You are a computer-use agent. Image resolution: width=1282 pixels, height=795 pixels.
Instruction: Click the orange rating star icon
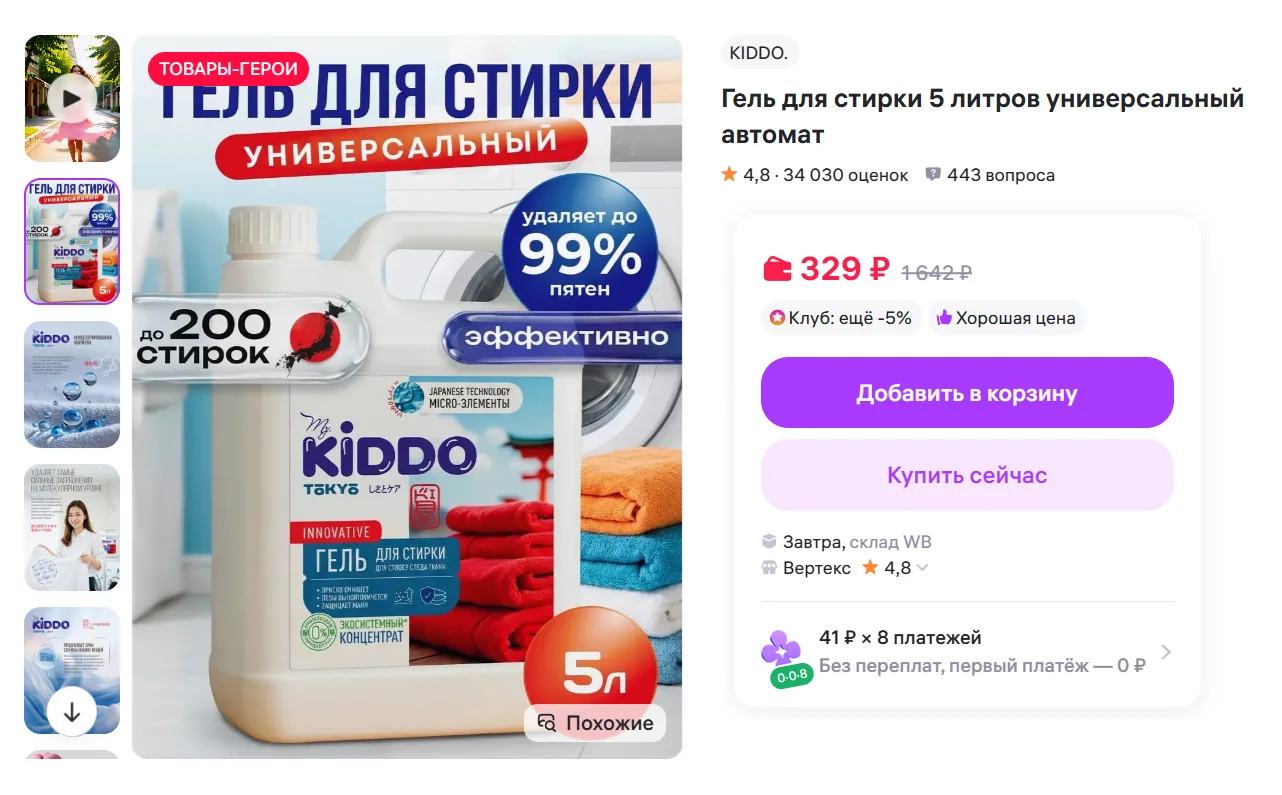pos(729,175)
